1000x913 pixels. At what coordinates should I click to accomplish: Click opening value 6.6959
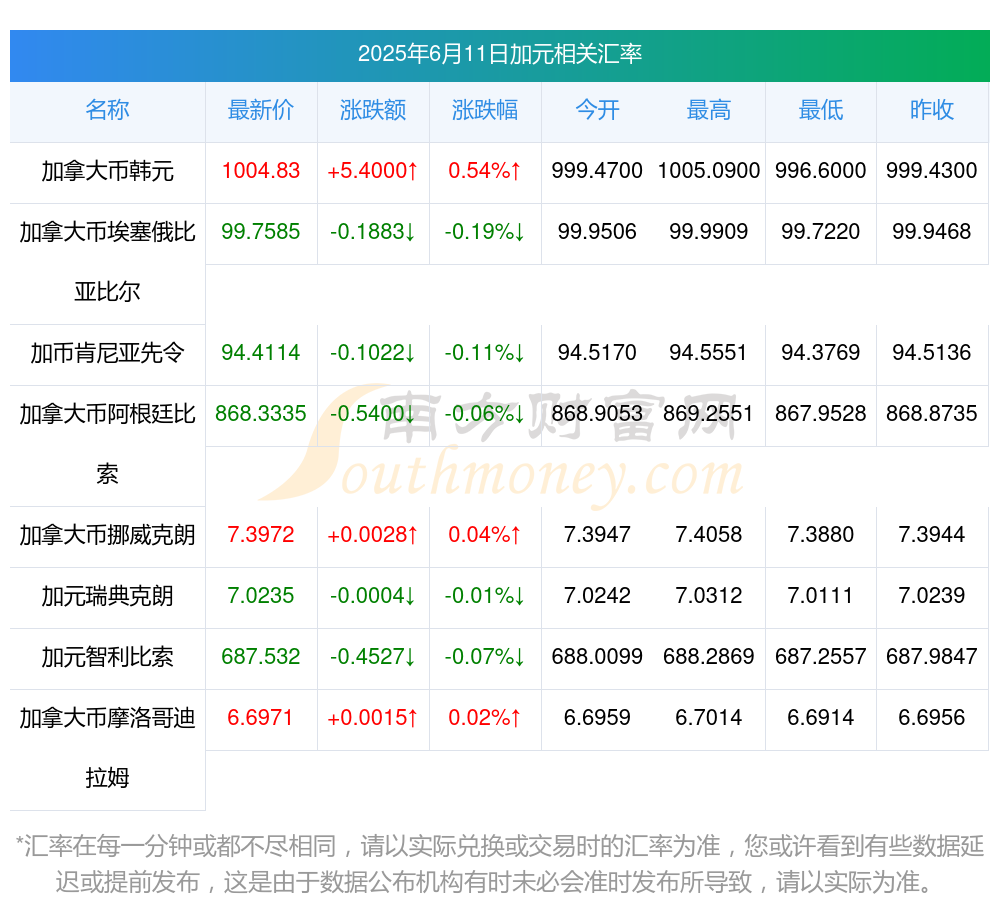(597, 718)
